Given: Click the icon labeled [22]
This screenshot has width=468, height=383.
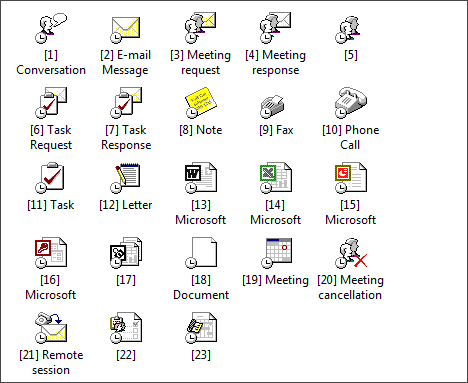Looking at the screenshot, I should 126,328.
